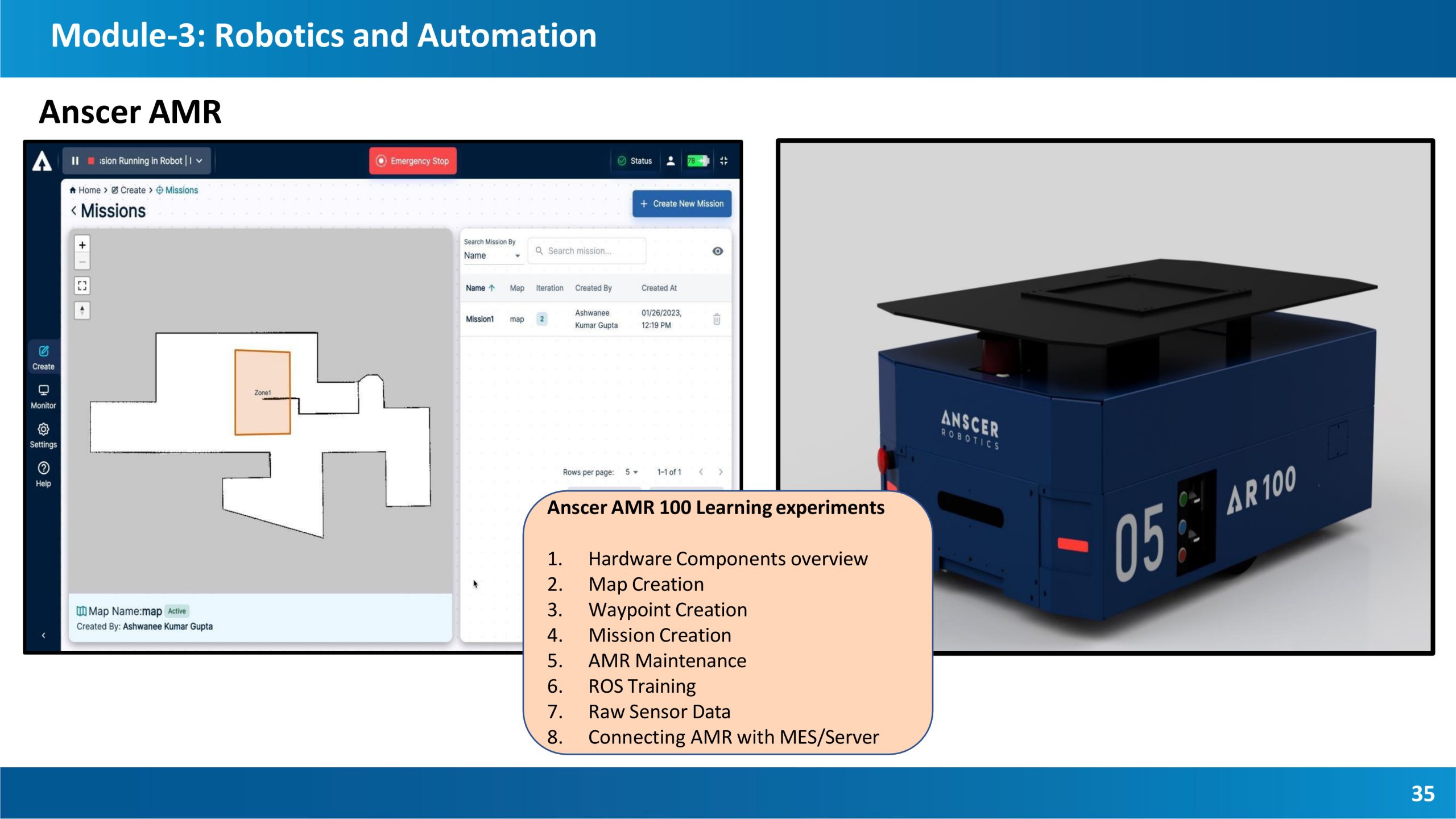Open the Search Mission By Name dropdown
1456x819 pixels.
[492, 255]
